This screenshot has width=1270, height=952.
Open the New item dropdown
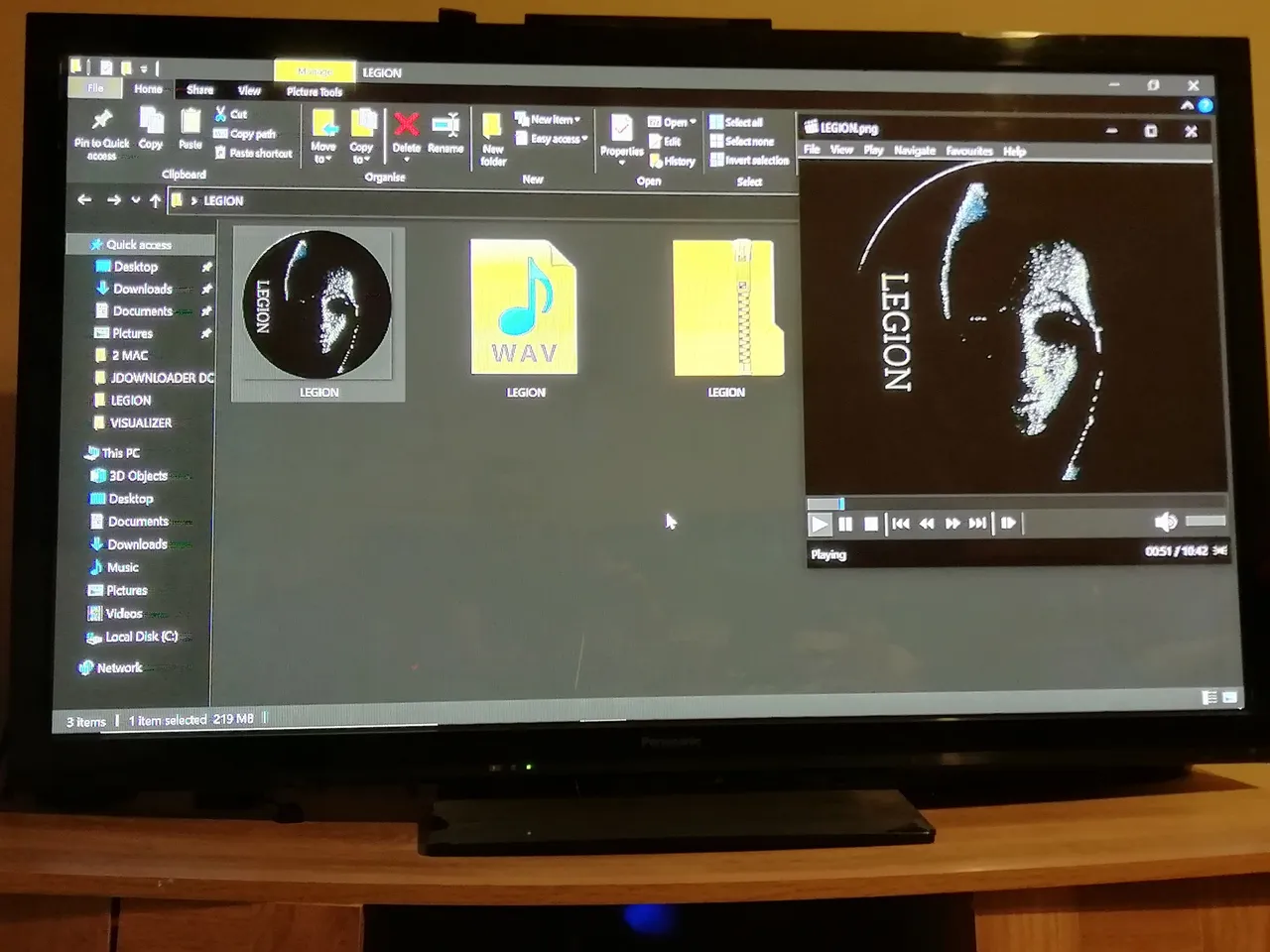548,119
